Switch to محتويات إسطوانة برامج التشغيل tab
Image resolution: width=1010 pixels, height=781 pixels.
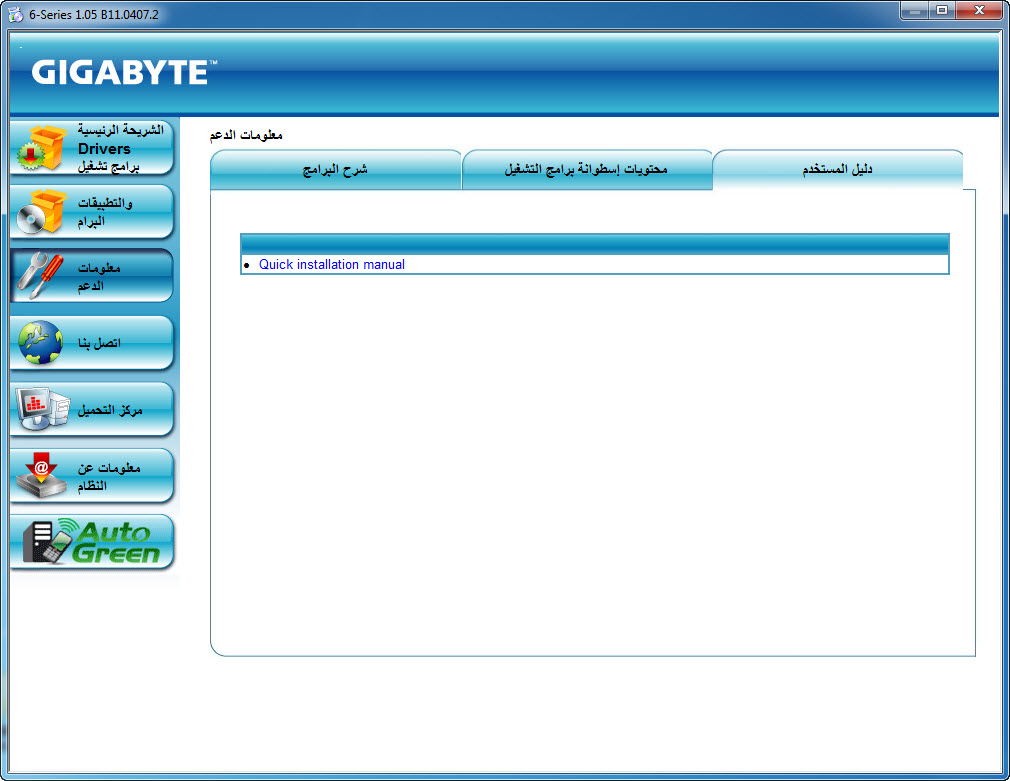point(586,169)
